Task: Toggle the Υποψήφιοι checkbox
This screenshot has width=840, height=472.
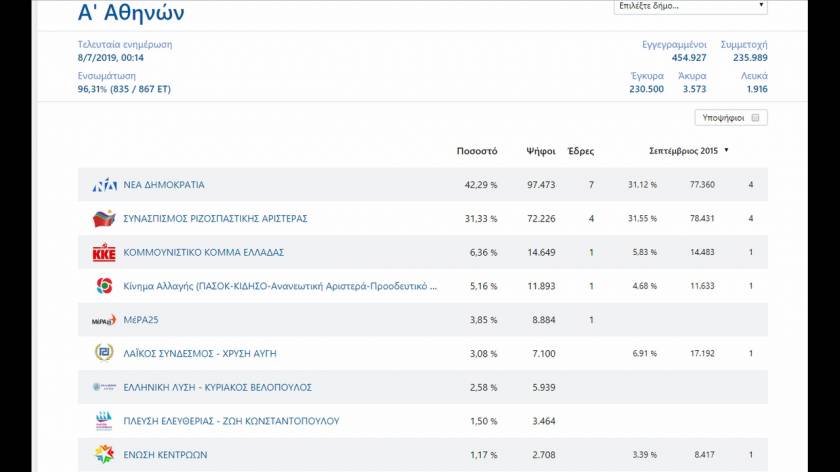Action: coord(756,118)
